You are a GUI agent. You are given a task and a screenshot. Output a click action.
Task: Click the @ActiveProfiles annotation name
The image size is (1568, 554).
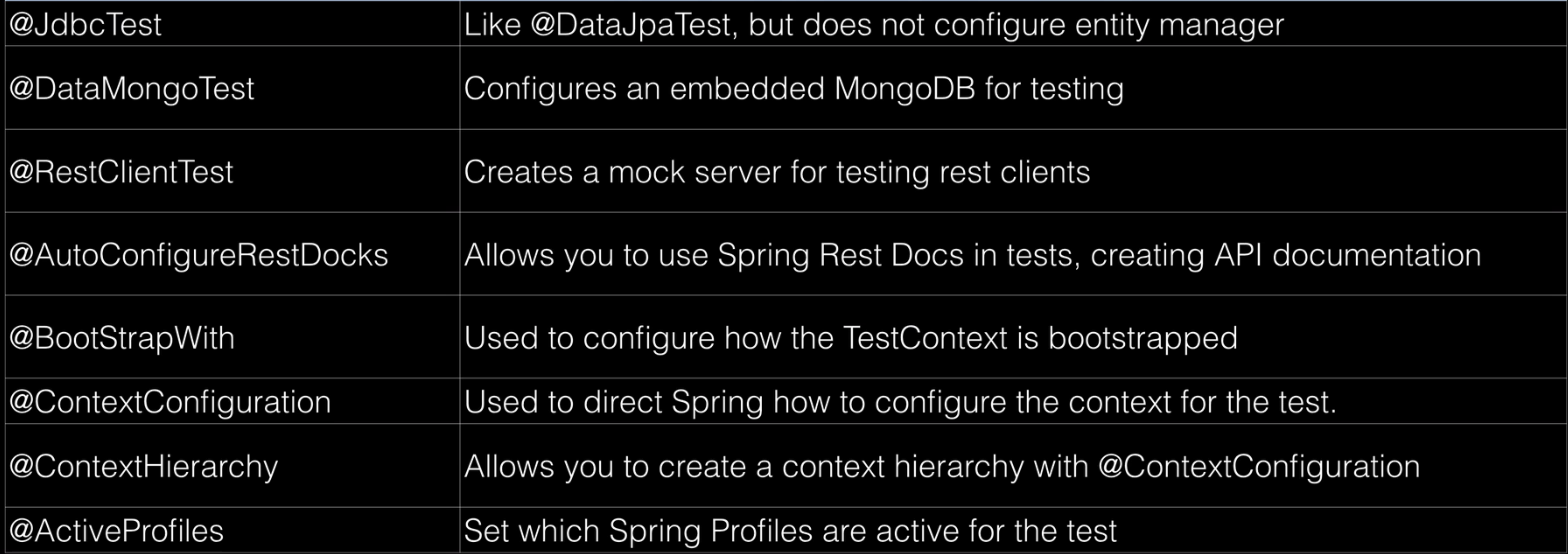[x=116, y=530]
